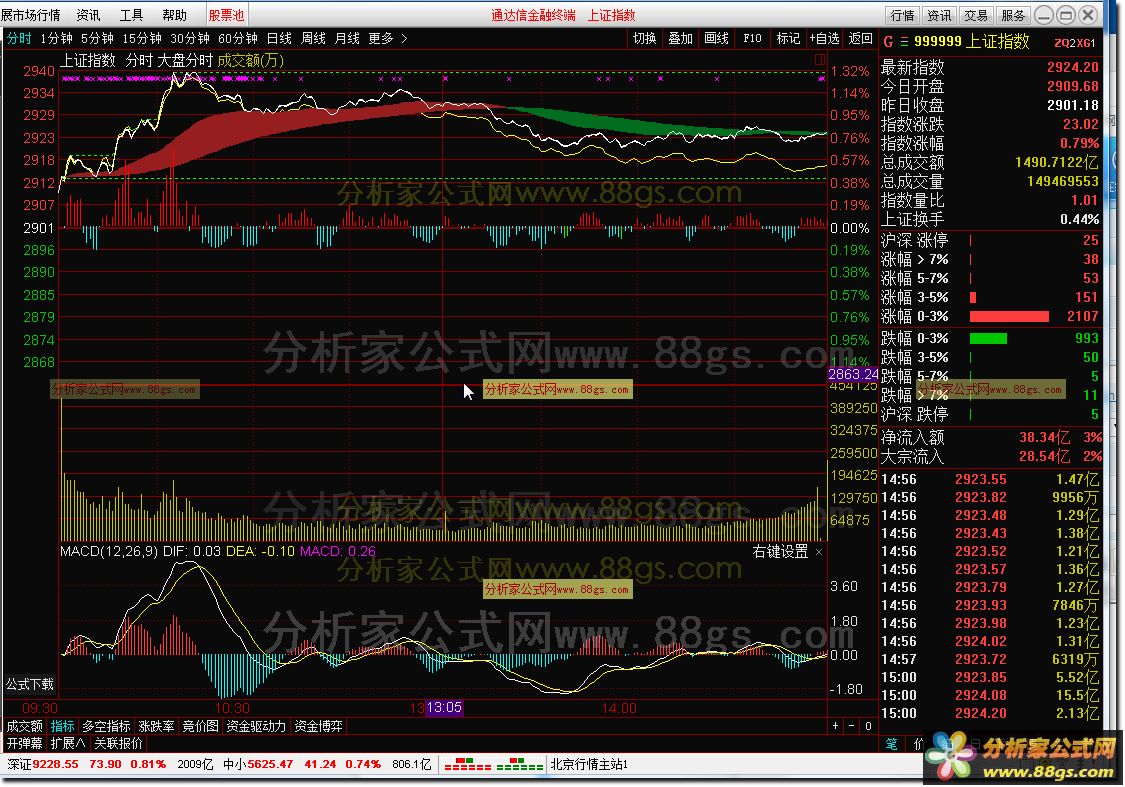
Task: Click the 13:05 time marker on axis
Action: [x=444, y=708]
